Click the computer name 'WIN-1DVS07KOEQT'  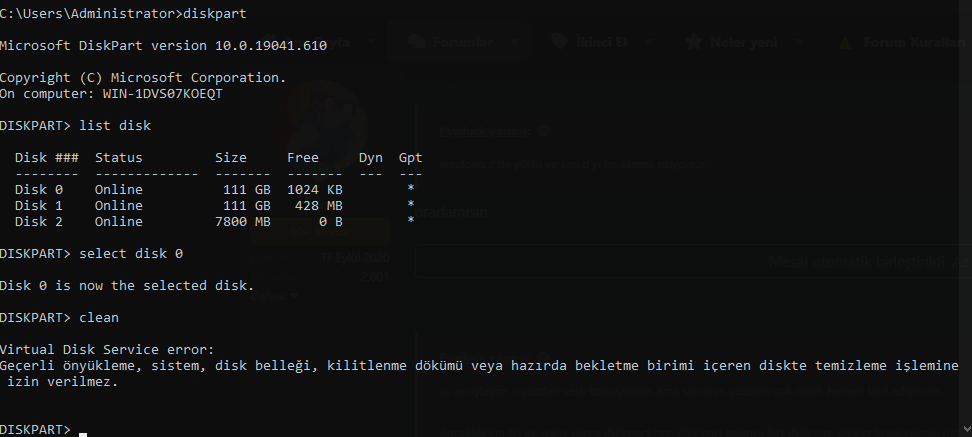pos(162,94)
